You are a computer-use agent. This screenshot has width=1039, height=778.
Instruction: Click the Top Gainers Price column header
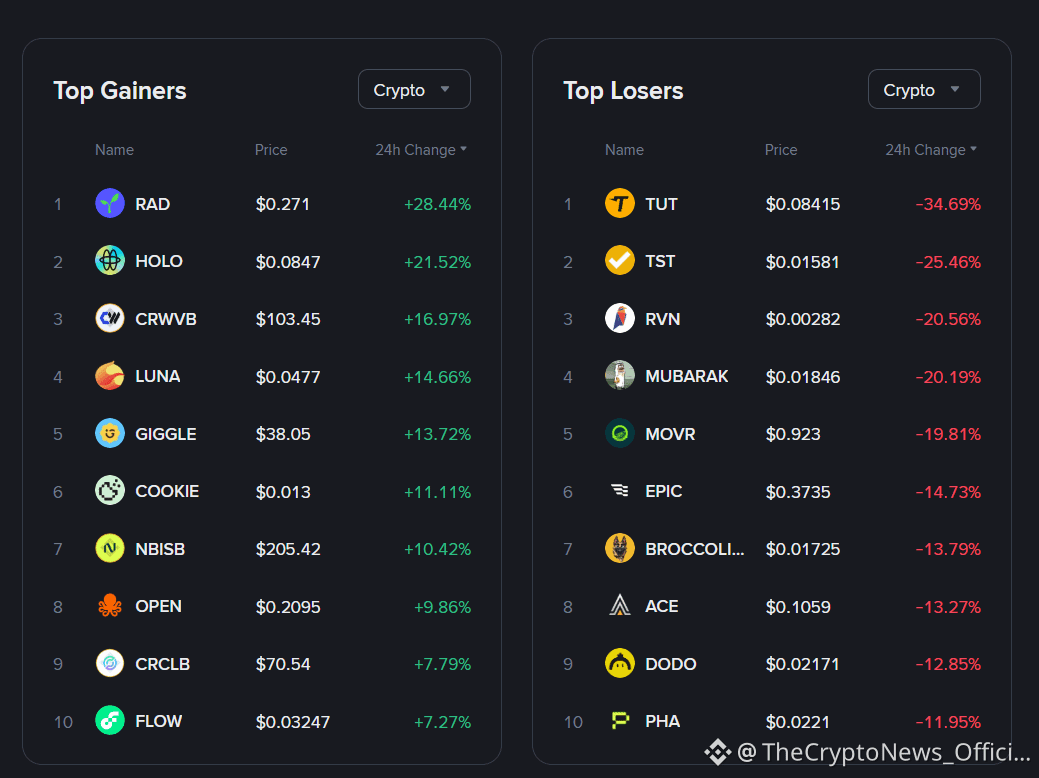click(x=271, y=150)
